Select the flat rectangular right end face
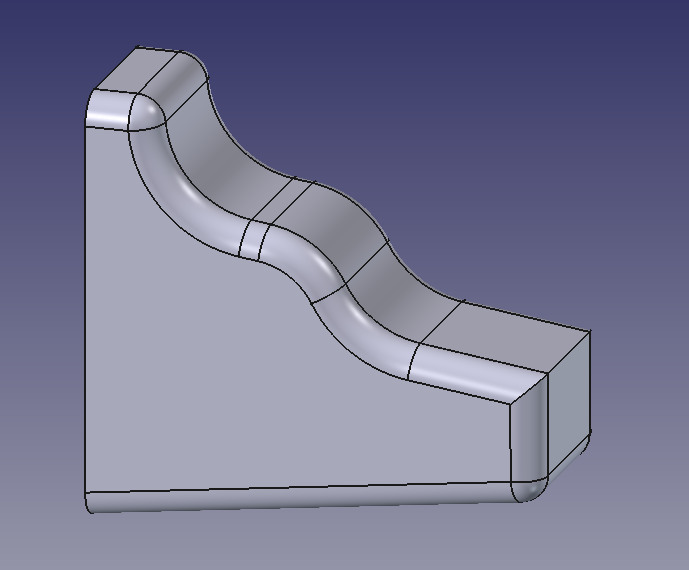Viewport: 689px width, 570px height. click(x=569, y=404)
